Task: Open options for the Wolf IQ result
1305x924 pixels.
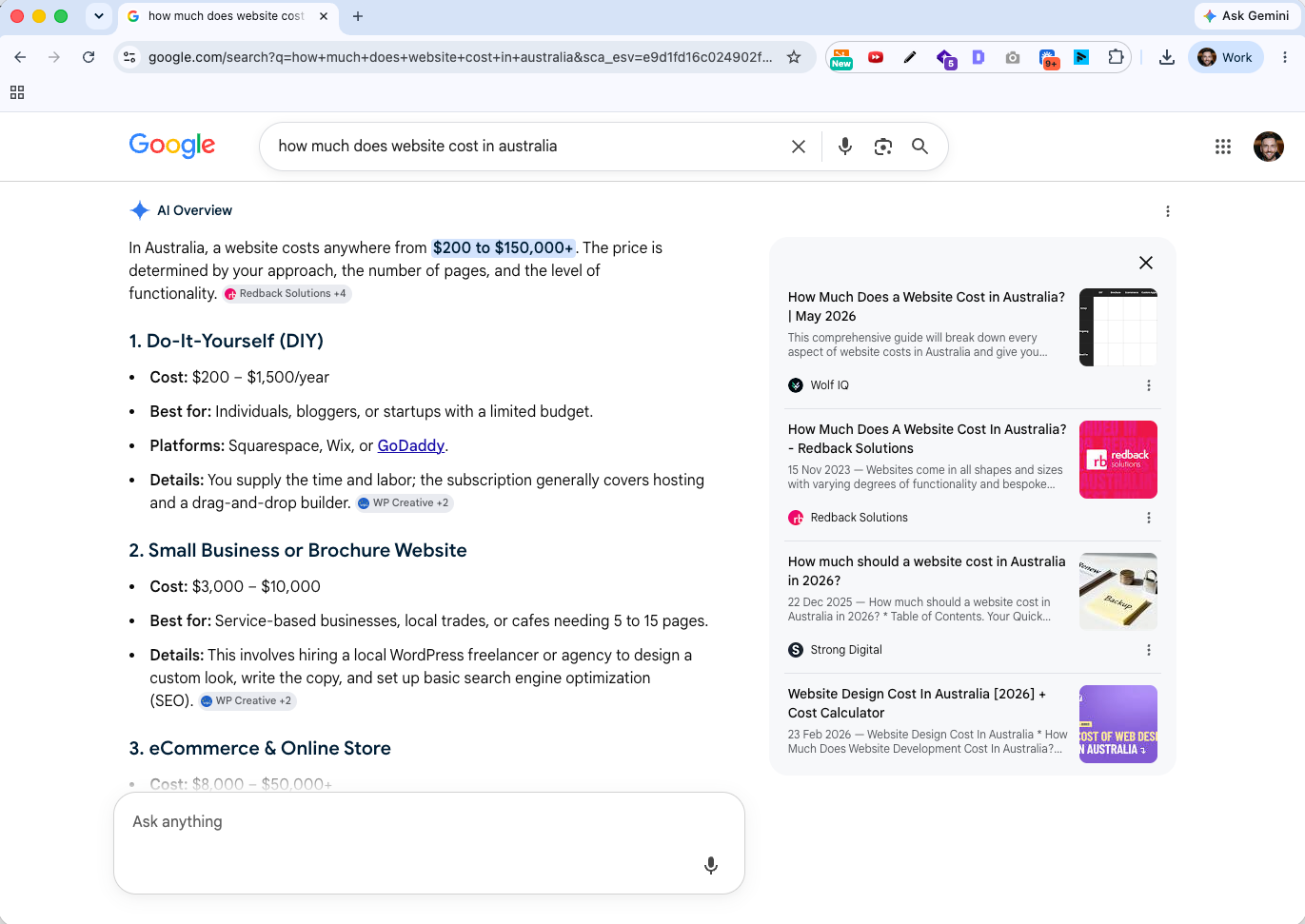Action: (1149, 385)
